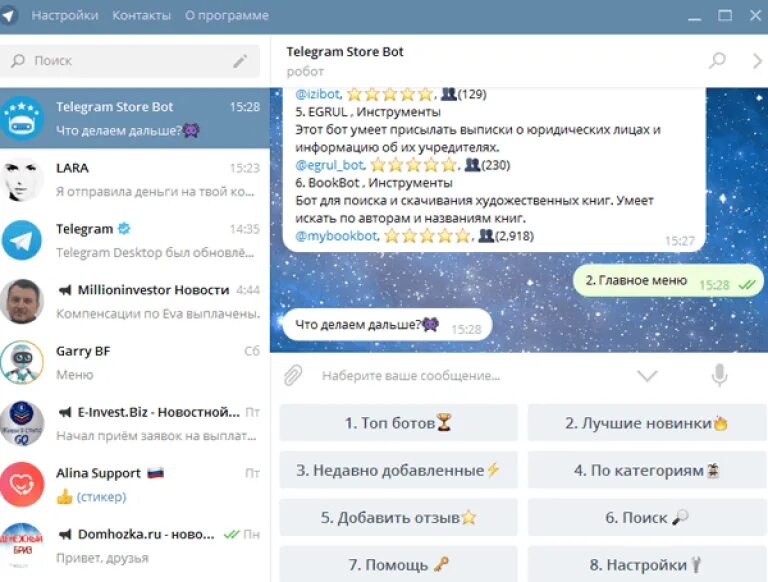Click Telegram Store Bot chat header title
Screen dimensions: 768x582
click(x=345, y=52)
